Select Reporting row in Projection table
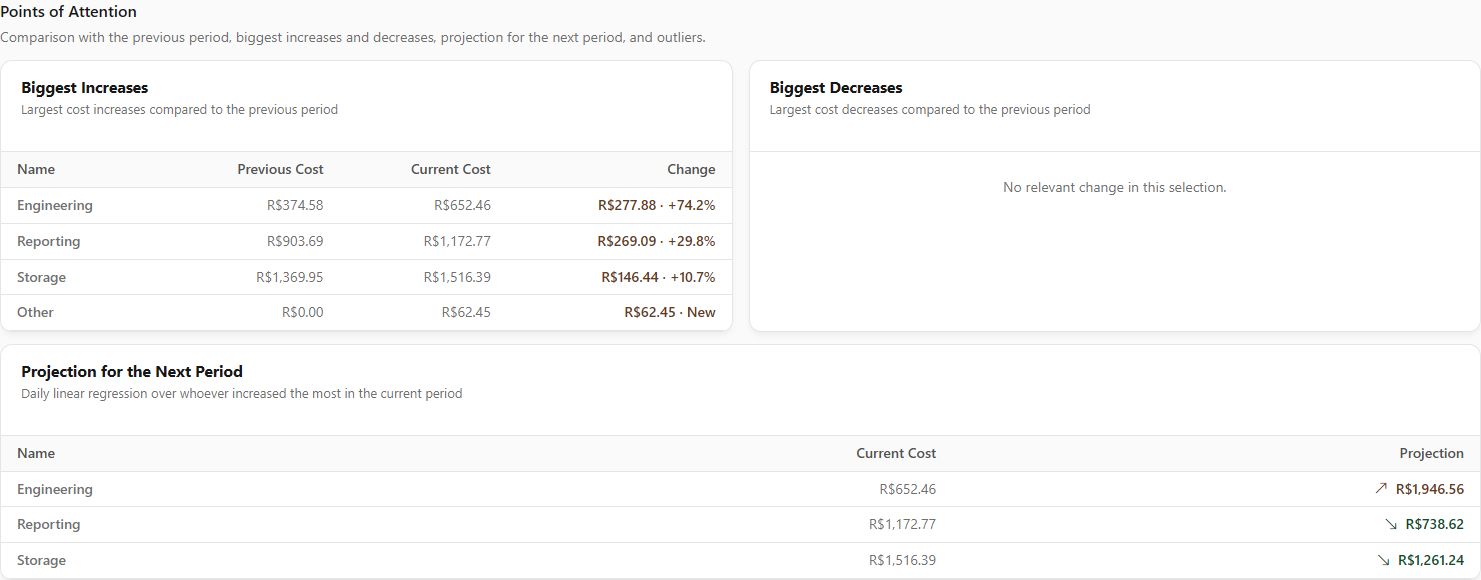Viewport: 1481px width, 580px height. coord(740,524)
